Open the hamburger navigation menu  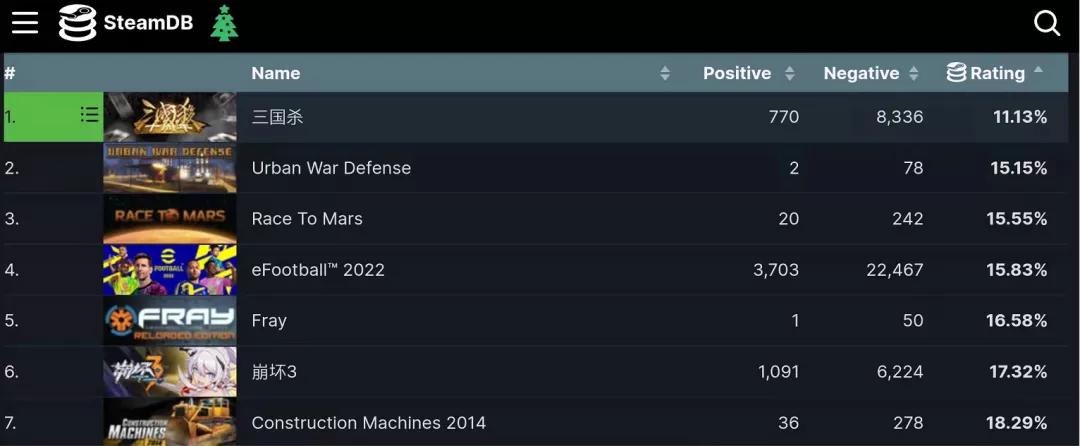click(x=25, y=23)
